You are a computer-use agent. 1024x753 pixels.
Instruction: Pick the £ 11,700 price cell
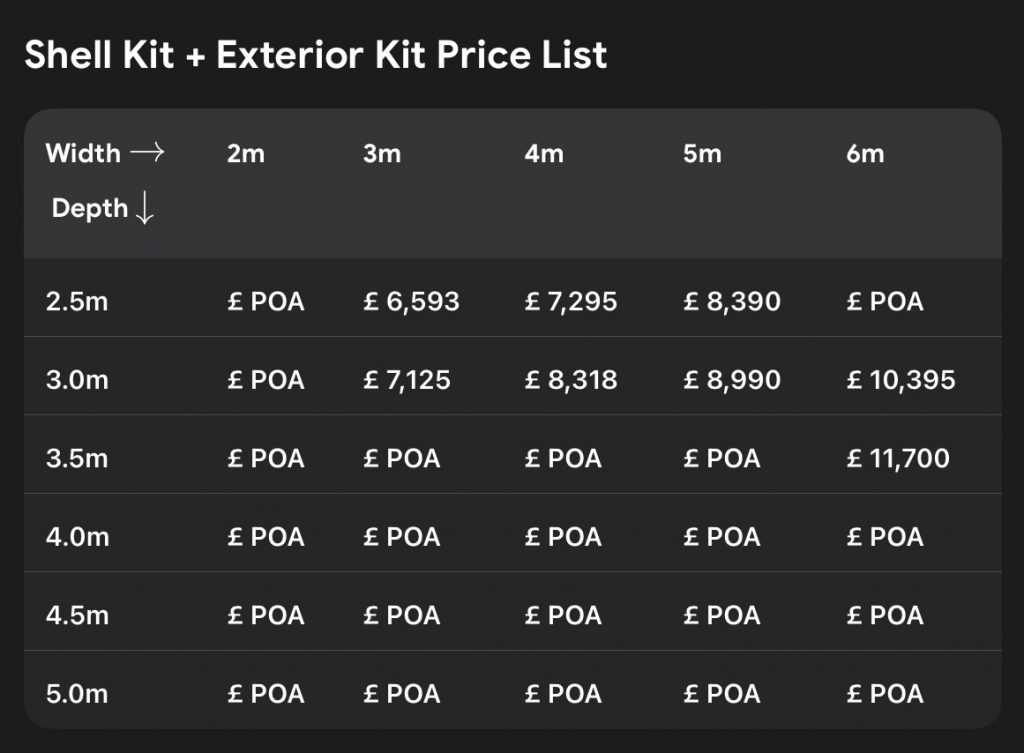click(x=898, y=458)
